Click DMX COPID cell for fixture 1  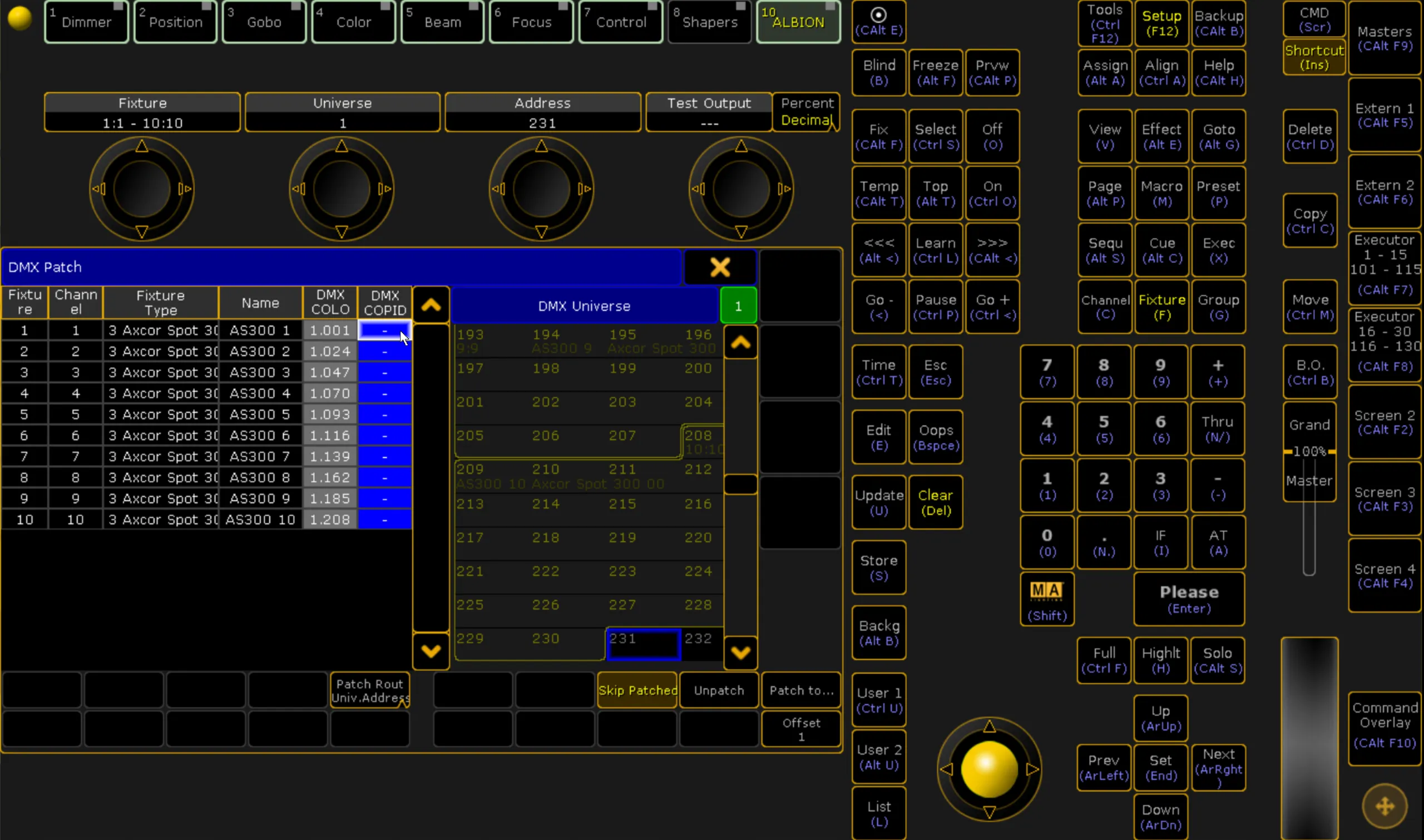[x=384, y=330]
